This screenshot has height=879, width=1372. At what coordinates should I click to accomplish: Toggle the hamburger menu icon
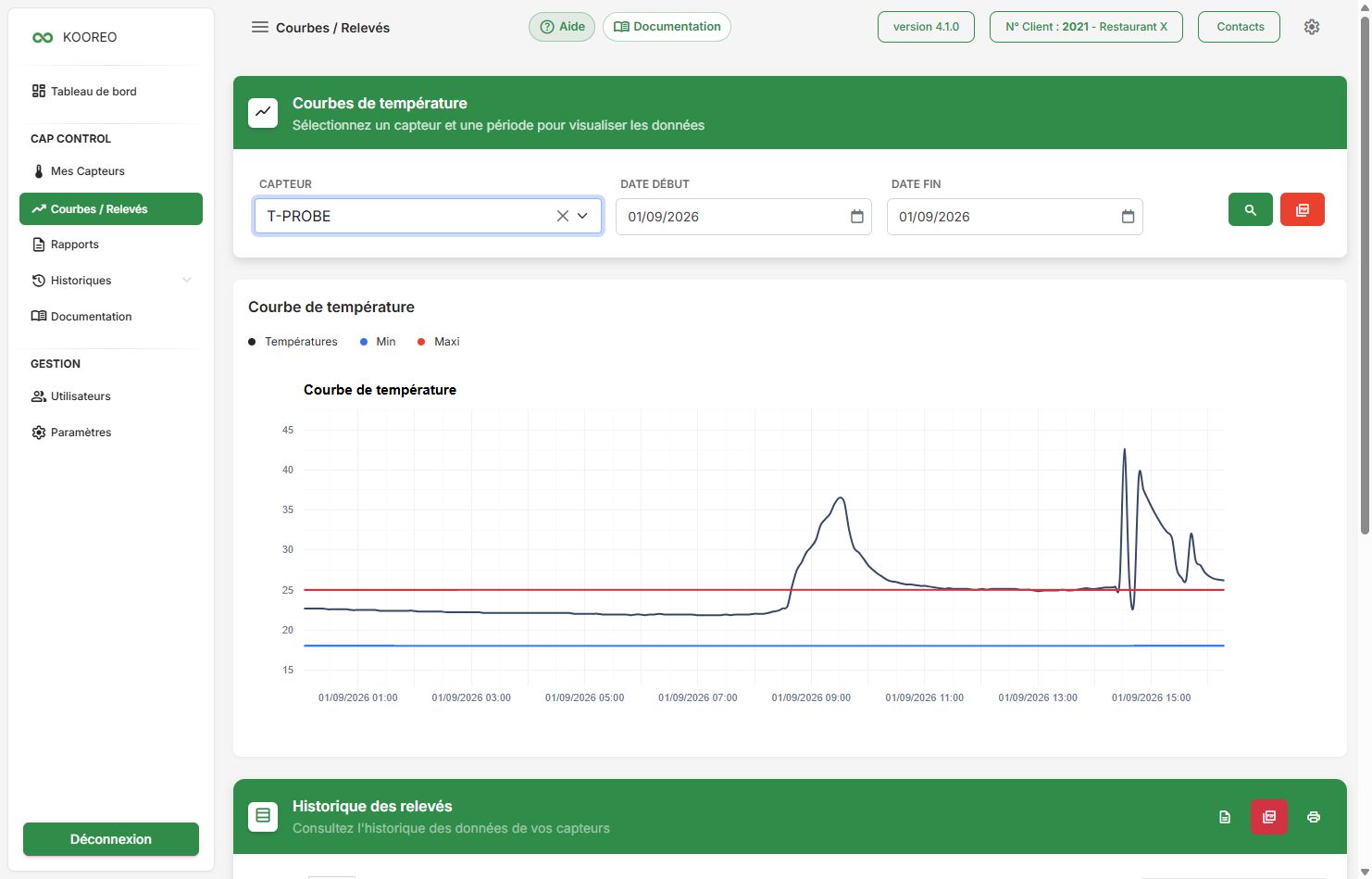[x=260, y=27]
